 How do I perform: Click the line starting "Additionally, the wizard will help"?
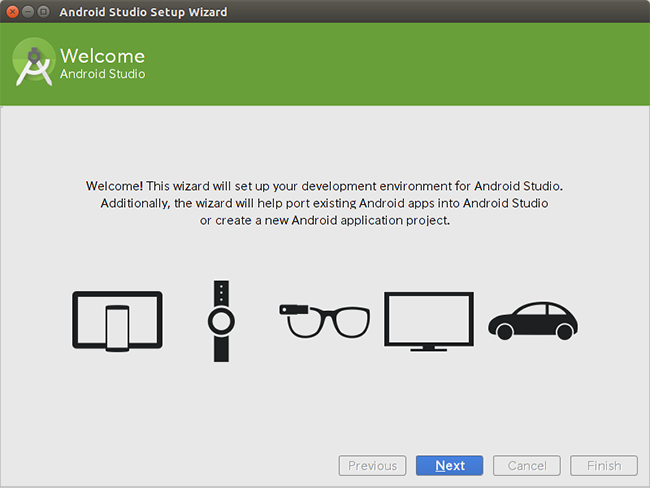(x=325, y=203)
